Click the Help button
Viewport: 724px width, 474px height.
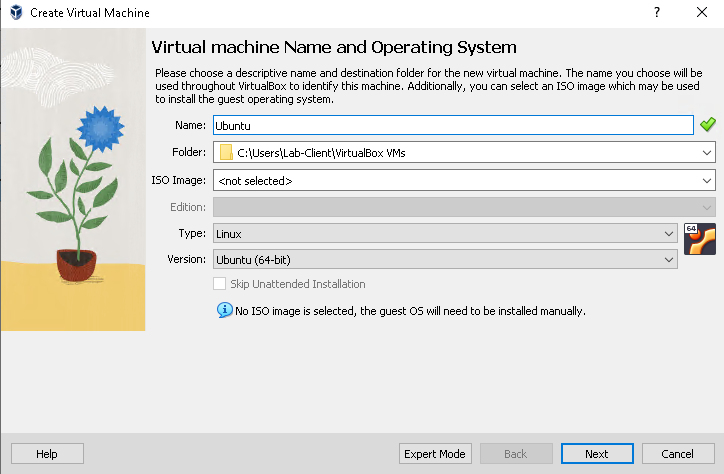coord(47,454)
